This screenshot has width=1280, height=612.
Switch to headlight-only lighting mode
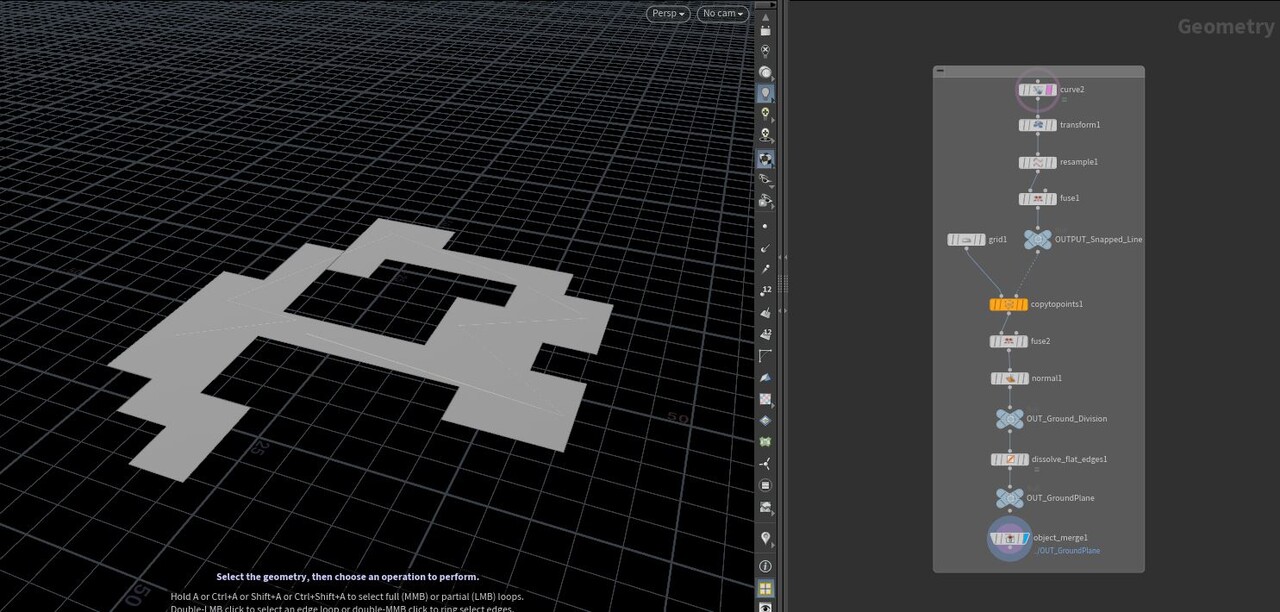tap(765, 72)
